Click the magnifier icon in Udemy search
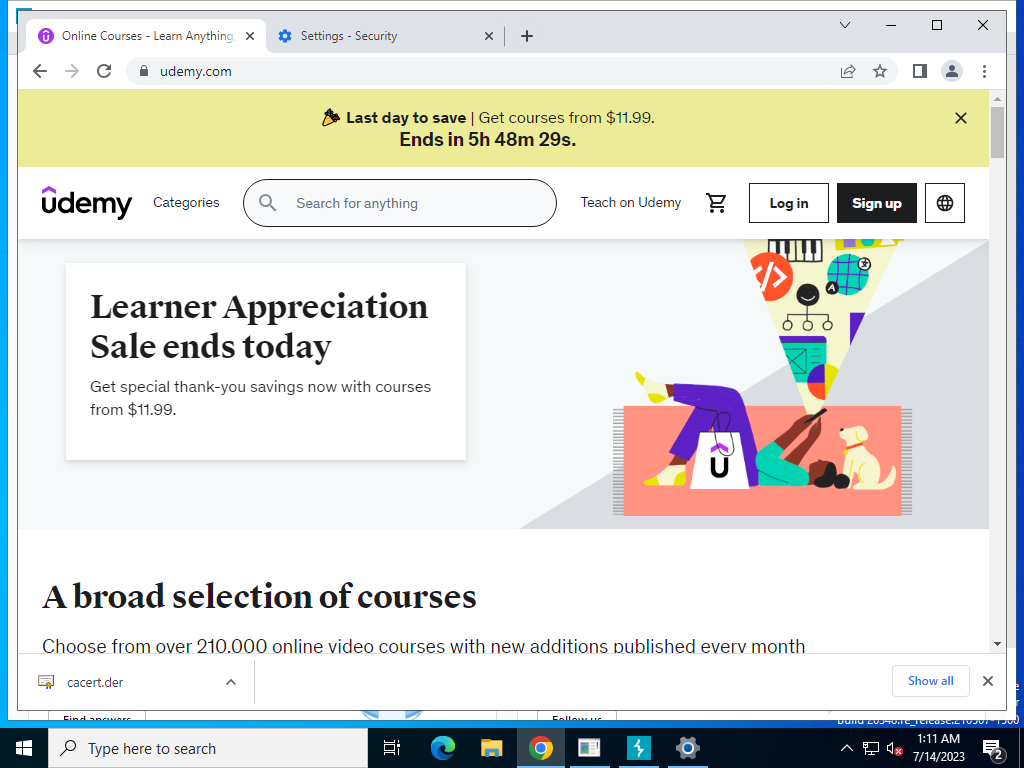Image resolution: width=1024 pixels, height=768 pixels. pyautogui.click(x=267, y=202)
